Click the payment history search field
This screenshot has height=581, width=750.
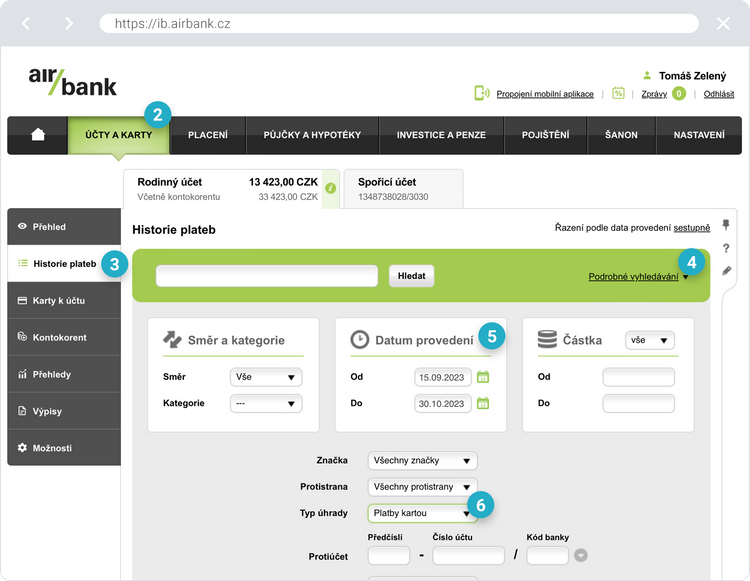click(x=267, y=276)
